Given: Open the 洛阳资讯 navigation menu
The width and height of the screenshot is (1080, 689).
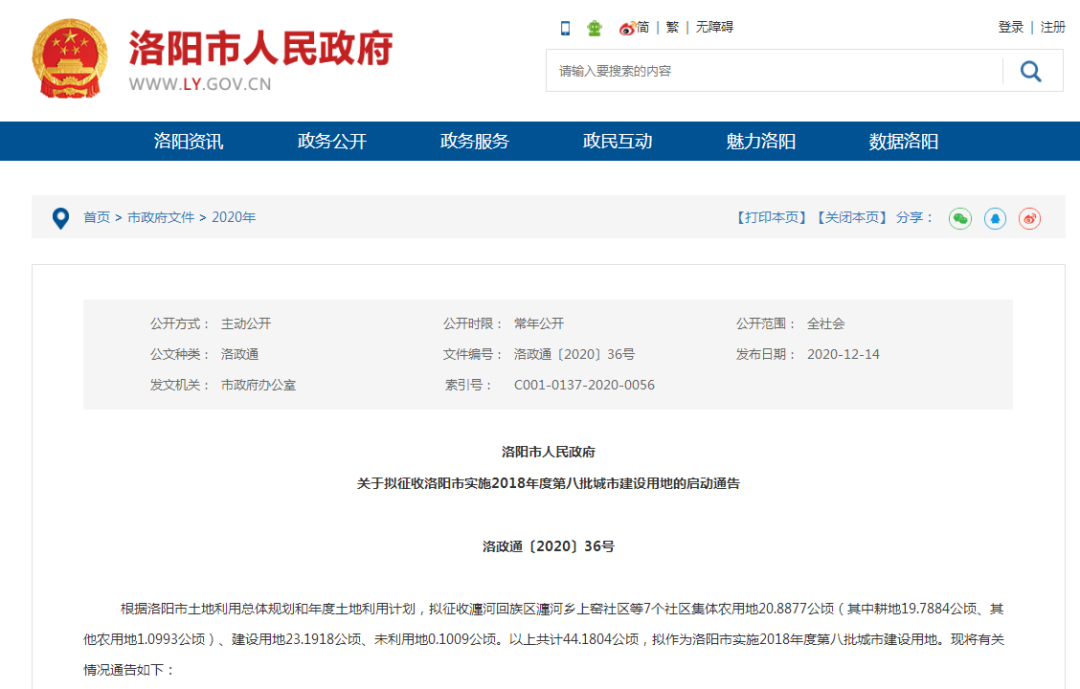Looking at the screenshot, I should click(x=188, y=141).
